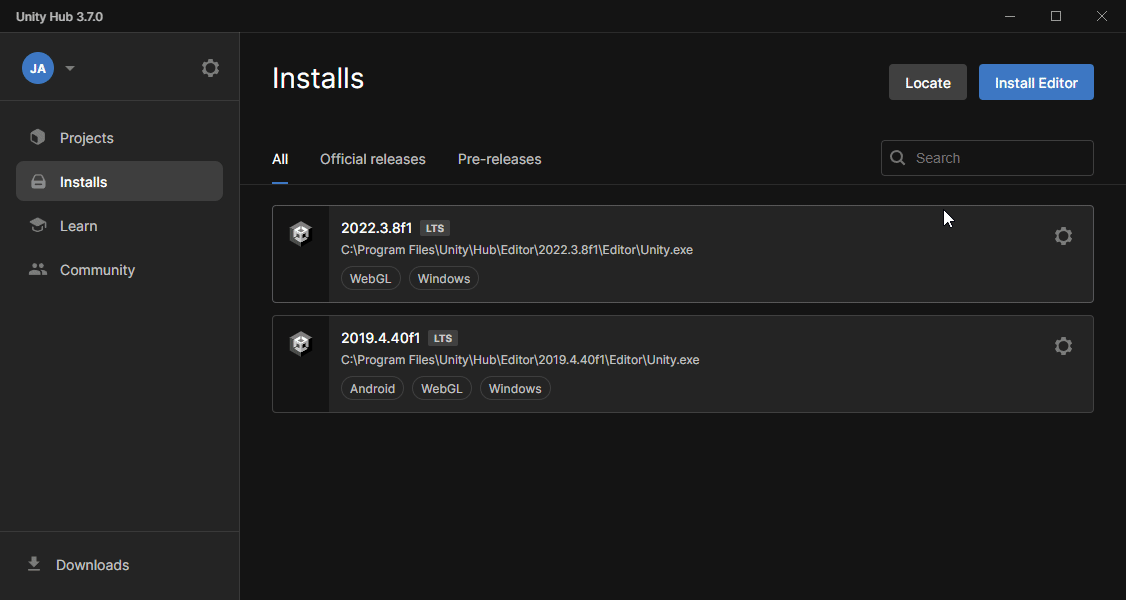
Task: Open settings gear for 2022.3.8f1 install
Action: (x=1063, y=236)
